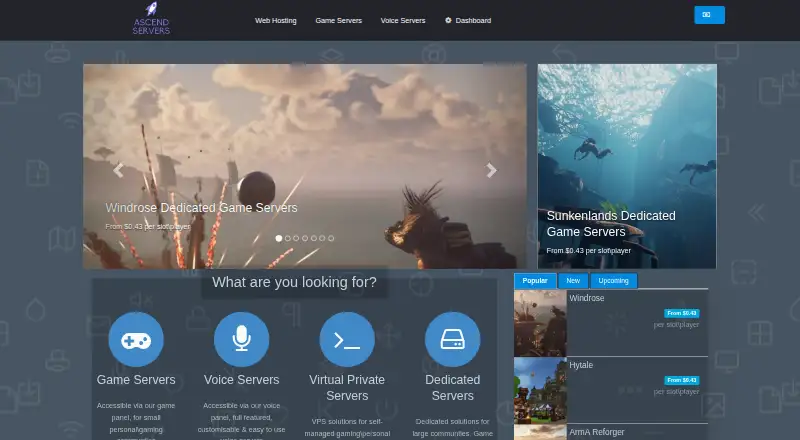Select the fifth carousel indicator dot
This screenshot has width=800, height=440.
(314, 238)
